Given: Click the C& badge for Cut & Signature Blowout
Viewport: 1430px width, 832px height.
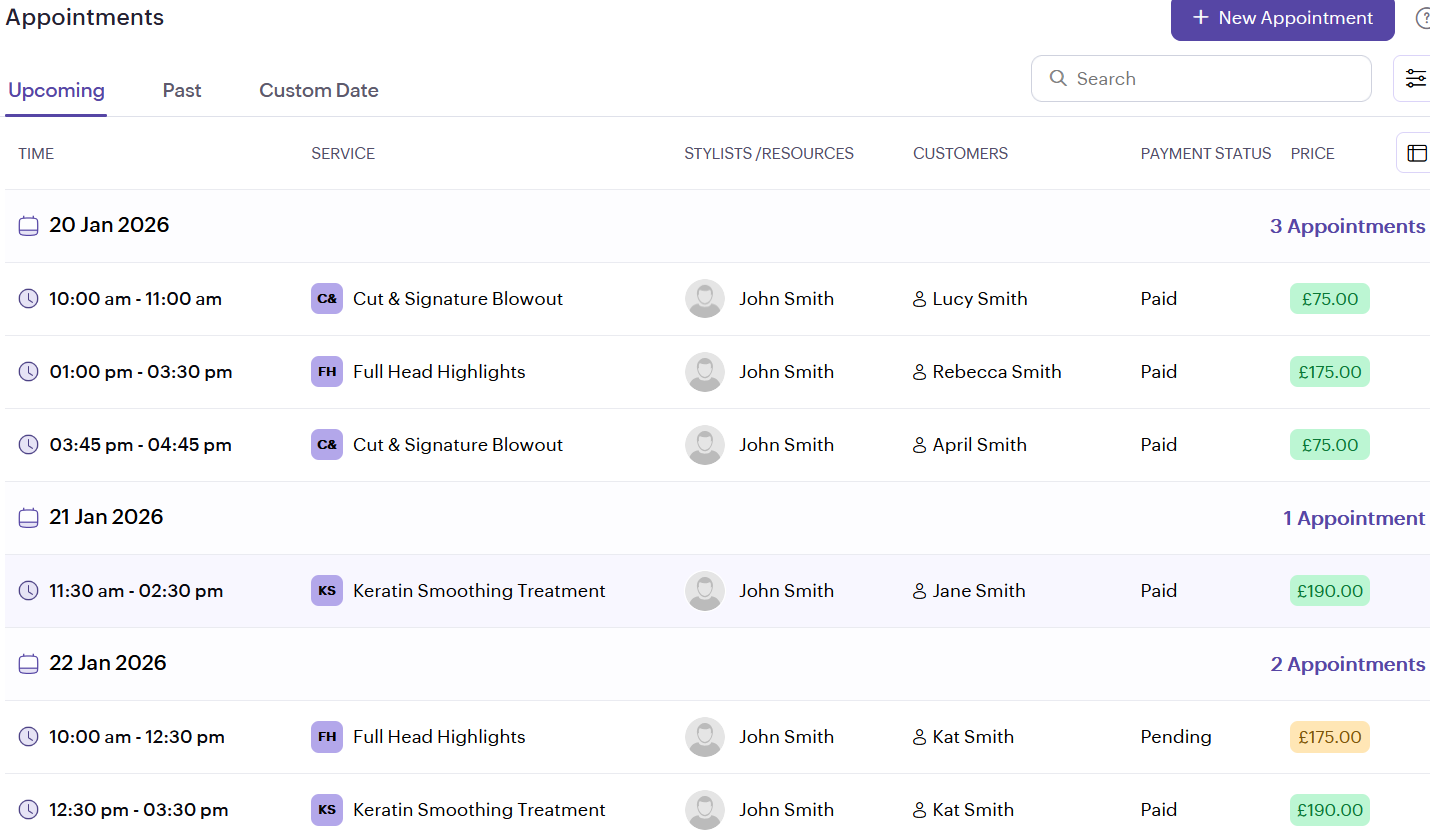Looking at the screenshot, I should coord(326,298).
